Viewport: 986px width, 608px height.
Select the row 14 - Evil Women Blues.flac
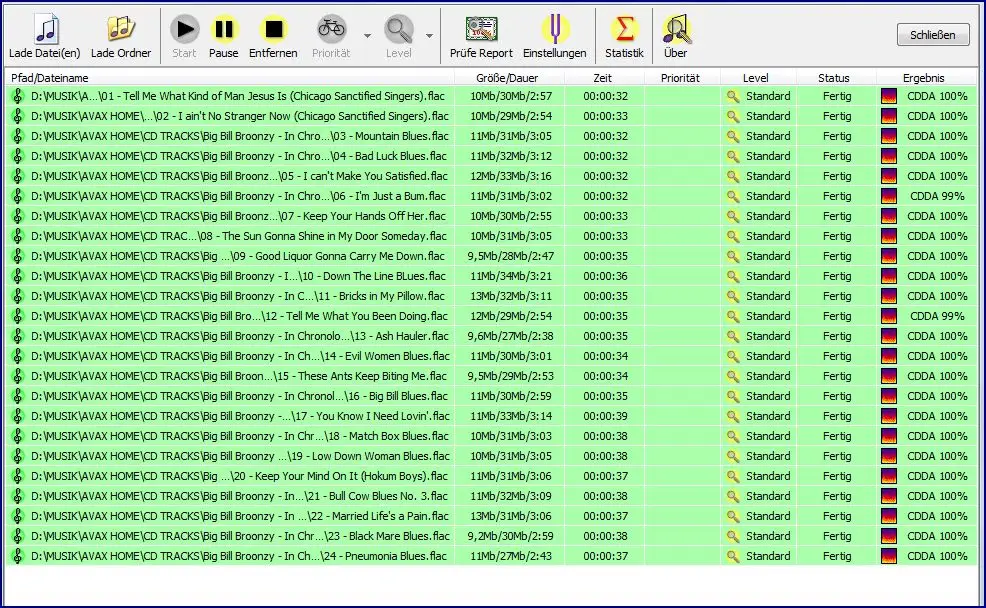pos(491,357)
